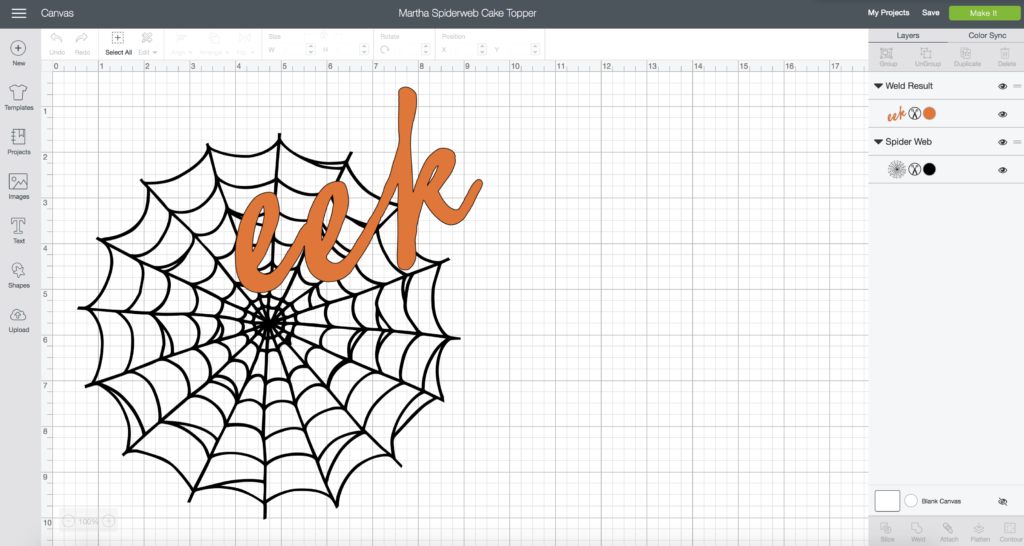Click the Attach paperclip tool
This screenshot has height=546, width=1024.
(x=948, y=532)
